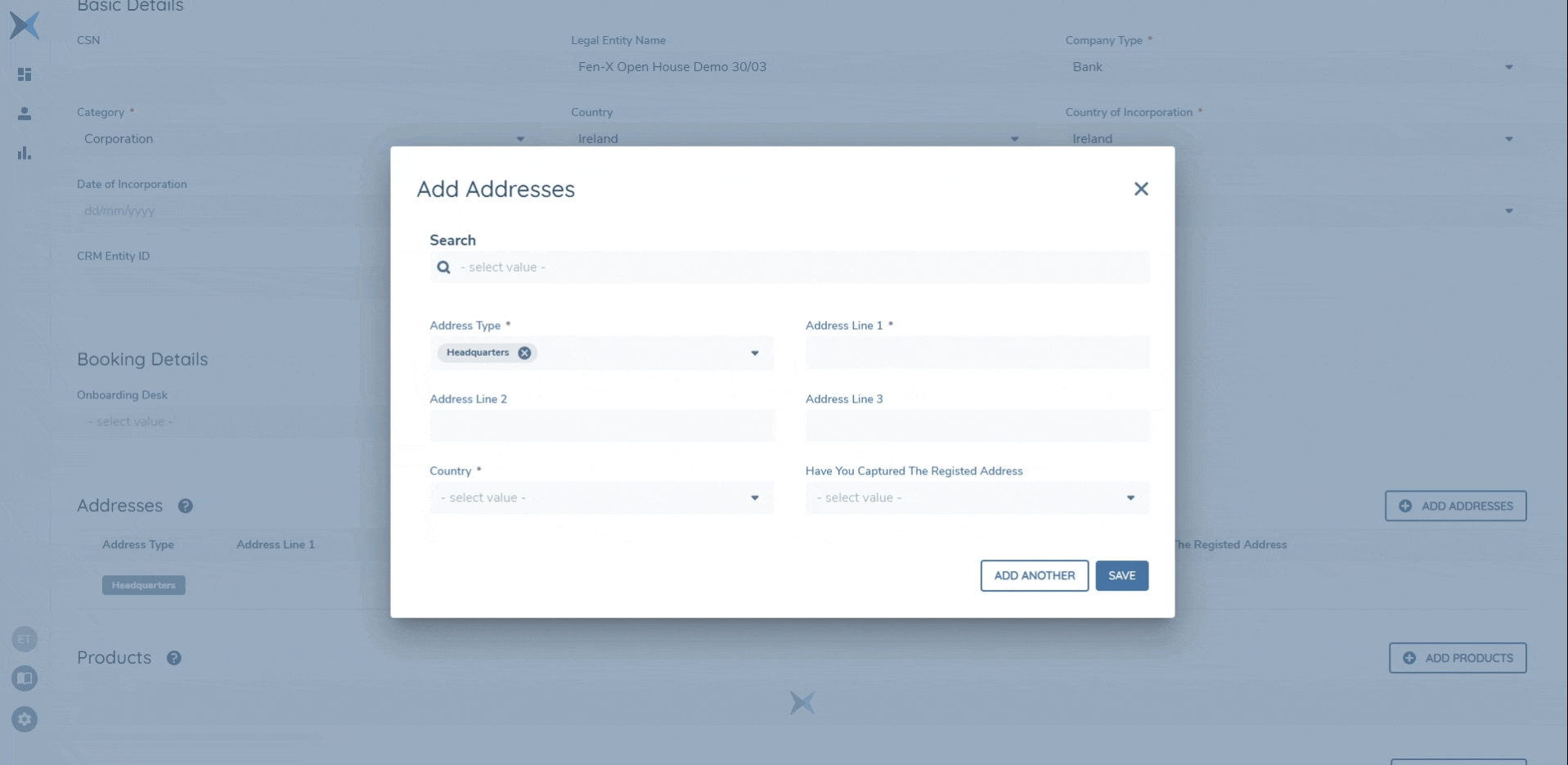Viewport: 1568px width, 765px height.
Task: Open the dashboard grid icon in sidebar
Action: pos(25,74)
